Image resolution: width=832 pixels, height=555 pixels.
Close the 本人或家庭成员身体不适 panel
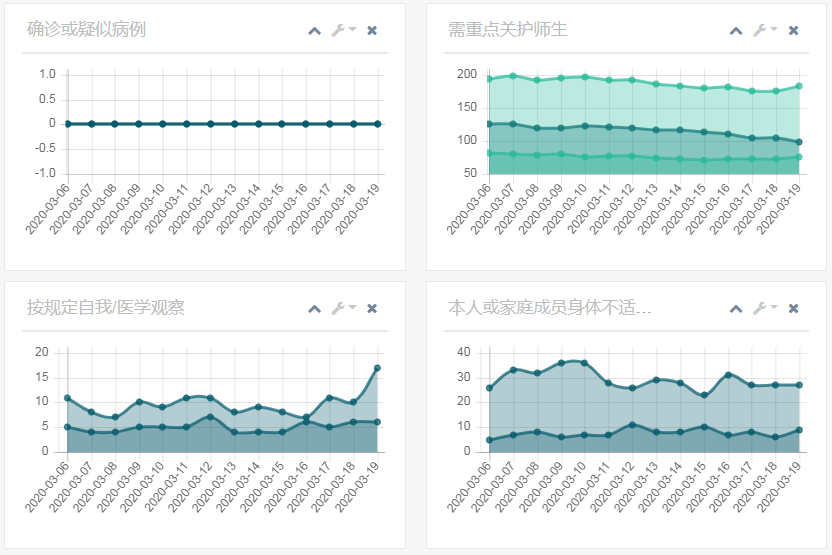pyautogui.click(x=794, y=309)
